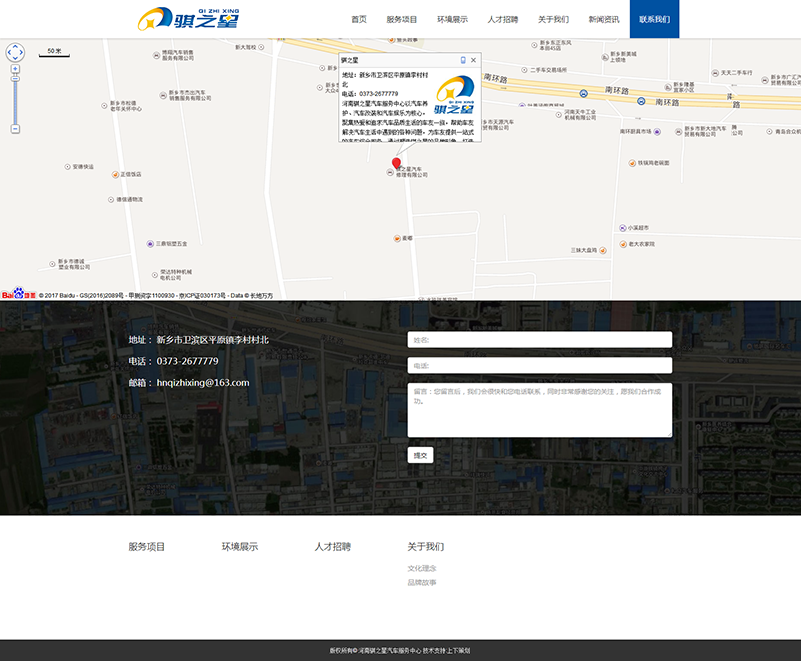Screen dimensions: 801x661
Task: Open the 服务项目 navigation menu item
Action: click(x=401, y=19)
